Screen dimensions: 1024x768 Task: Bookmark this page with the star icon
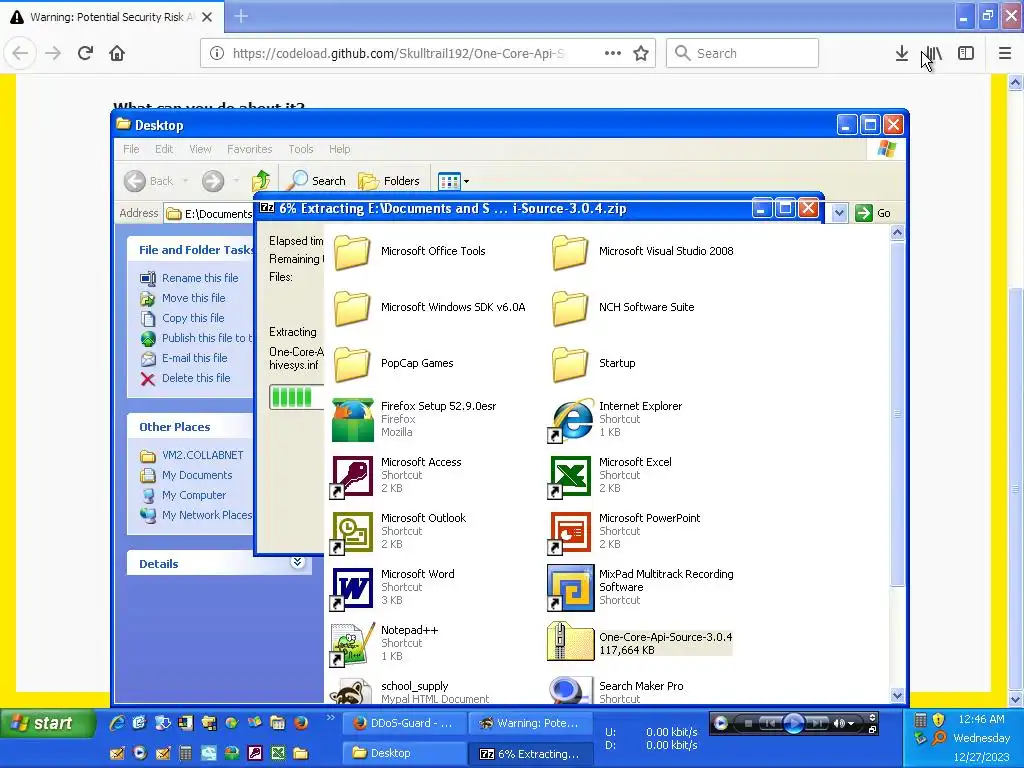[641, 54]
